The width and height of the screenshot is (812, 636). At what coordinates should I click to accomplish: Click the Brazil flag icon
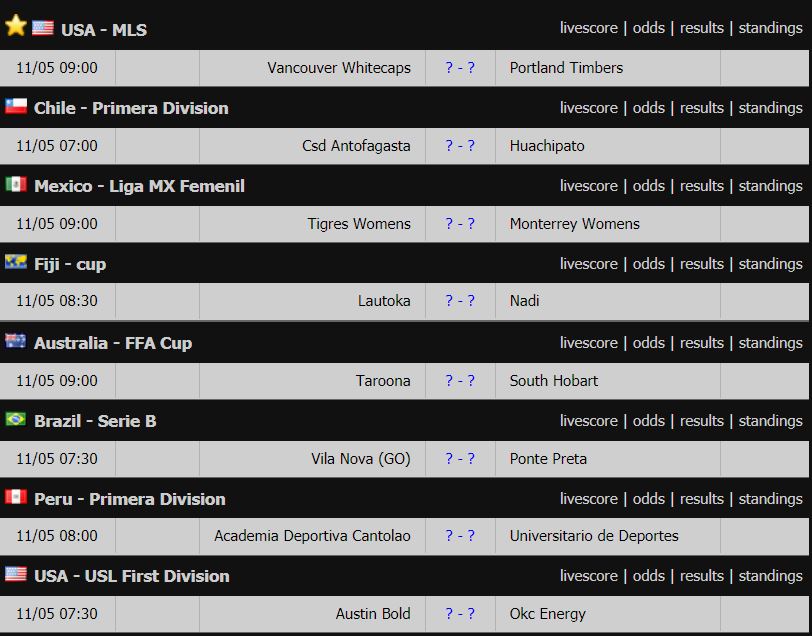(16, 419)
